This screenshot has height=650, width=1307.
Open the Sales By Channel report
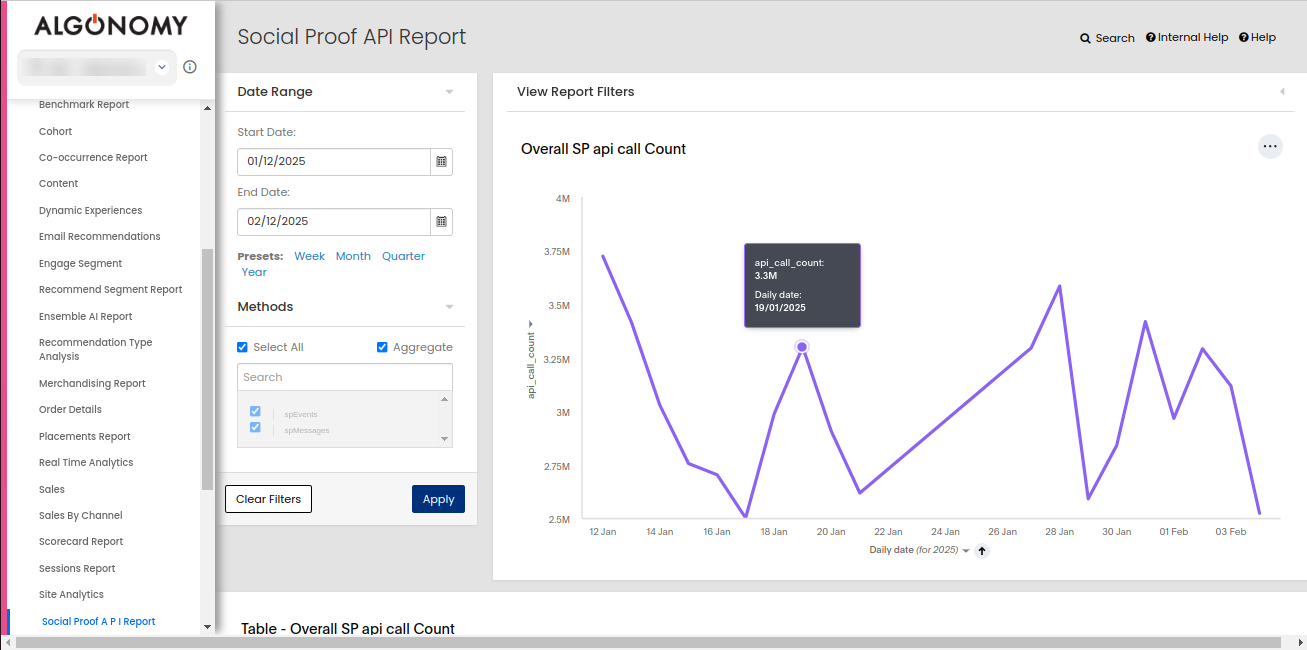tap(81, 515)
